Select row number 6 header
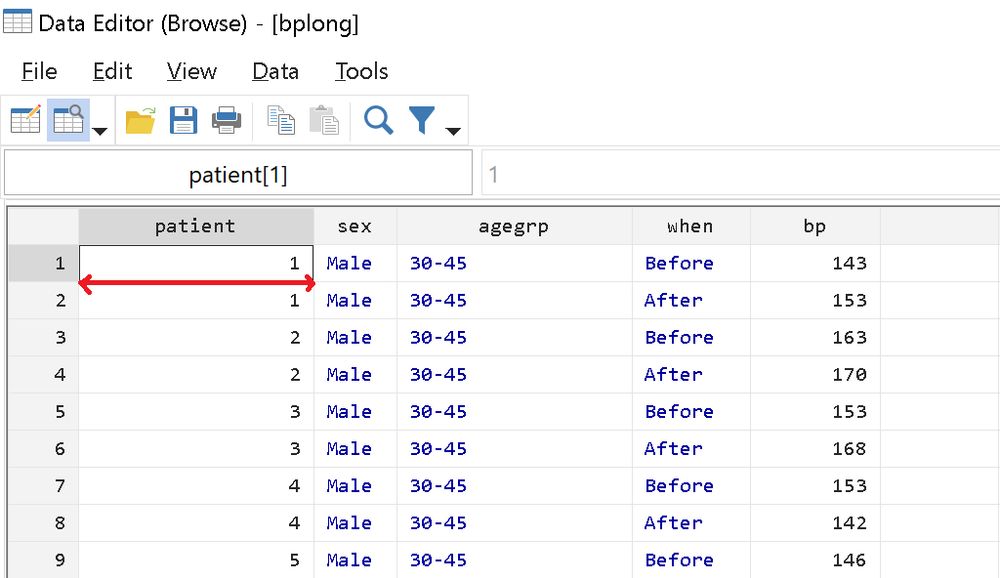The image size is (1000, 578). point(43,448)
